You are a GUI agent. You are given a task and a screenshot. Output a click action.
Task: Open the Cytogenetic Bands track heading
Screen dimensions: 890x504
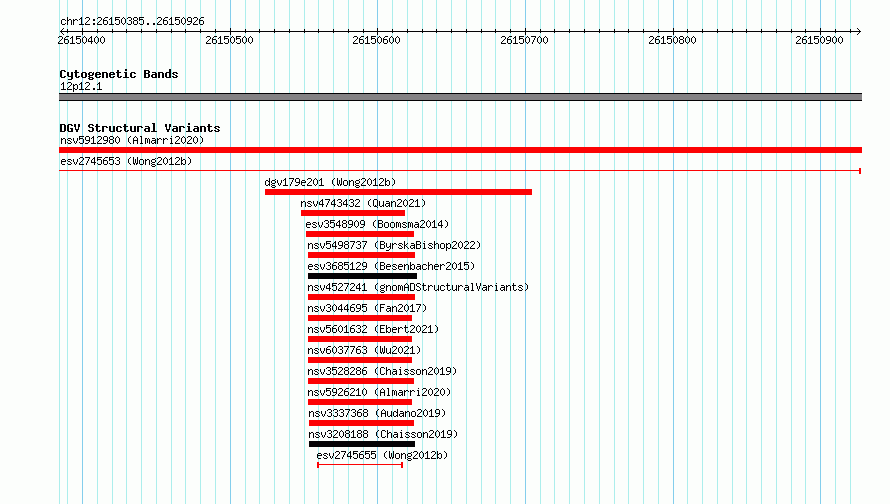119,74
